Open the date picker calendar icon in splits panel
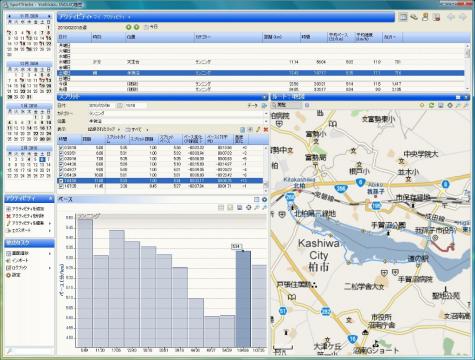This screenshot has height=360, width=475. [119, 106]
